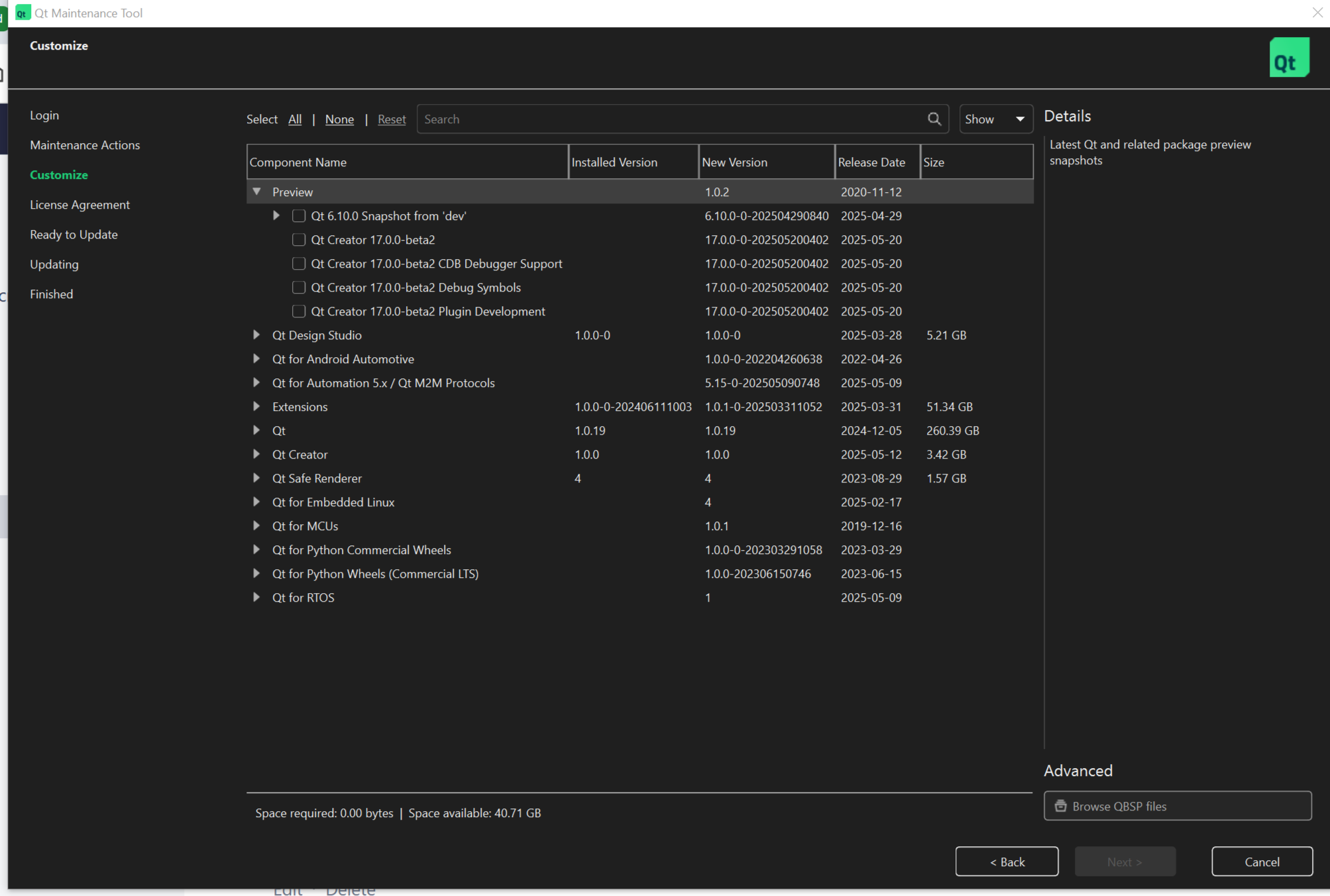
Task: Close the Qt Maintenance Tool window
Action: [1317, 13]
